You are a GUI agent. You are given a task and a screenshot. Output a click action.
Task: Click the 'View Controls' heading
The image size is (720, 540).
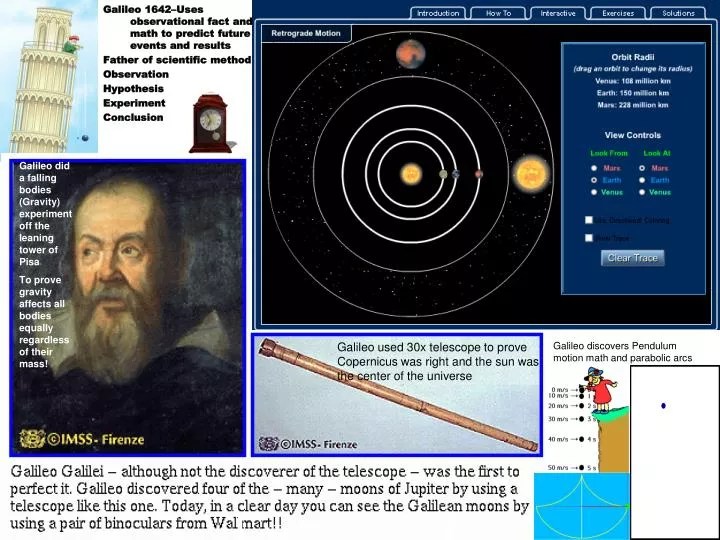[x=633, y=135]
